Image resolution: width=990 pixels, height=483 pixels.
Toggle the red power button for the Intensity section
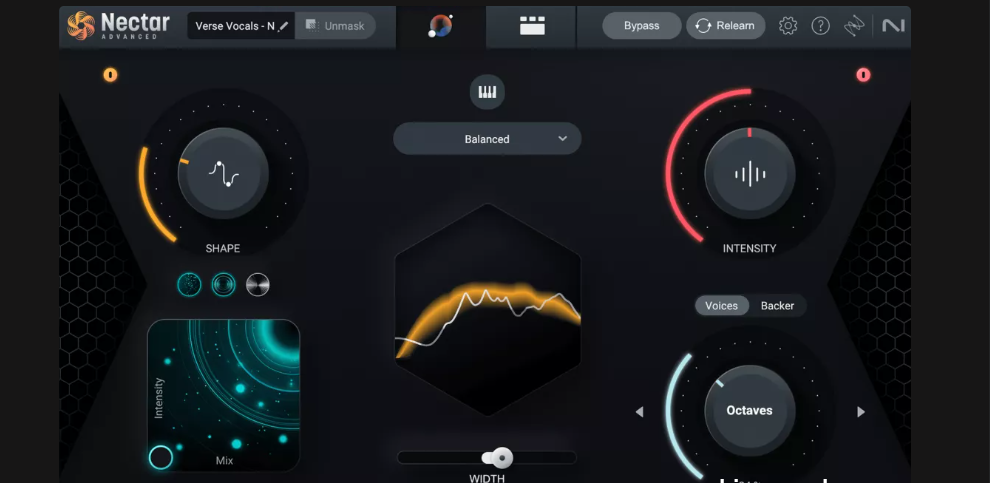[863, 75]
